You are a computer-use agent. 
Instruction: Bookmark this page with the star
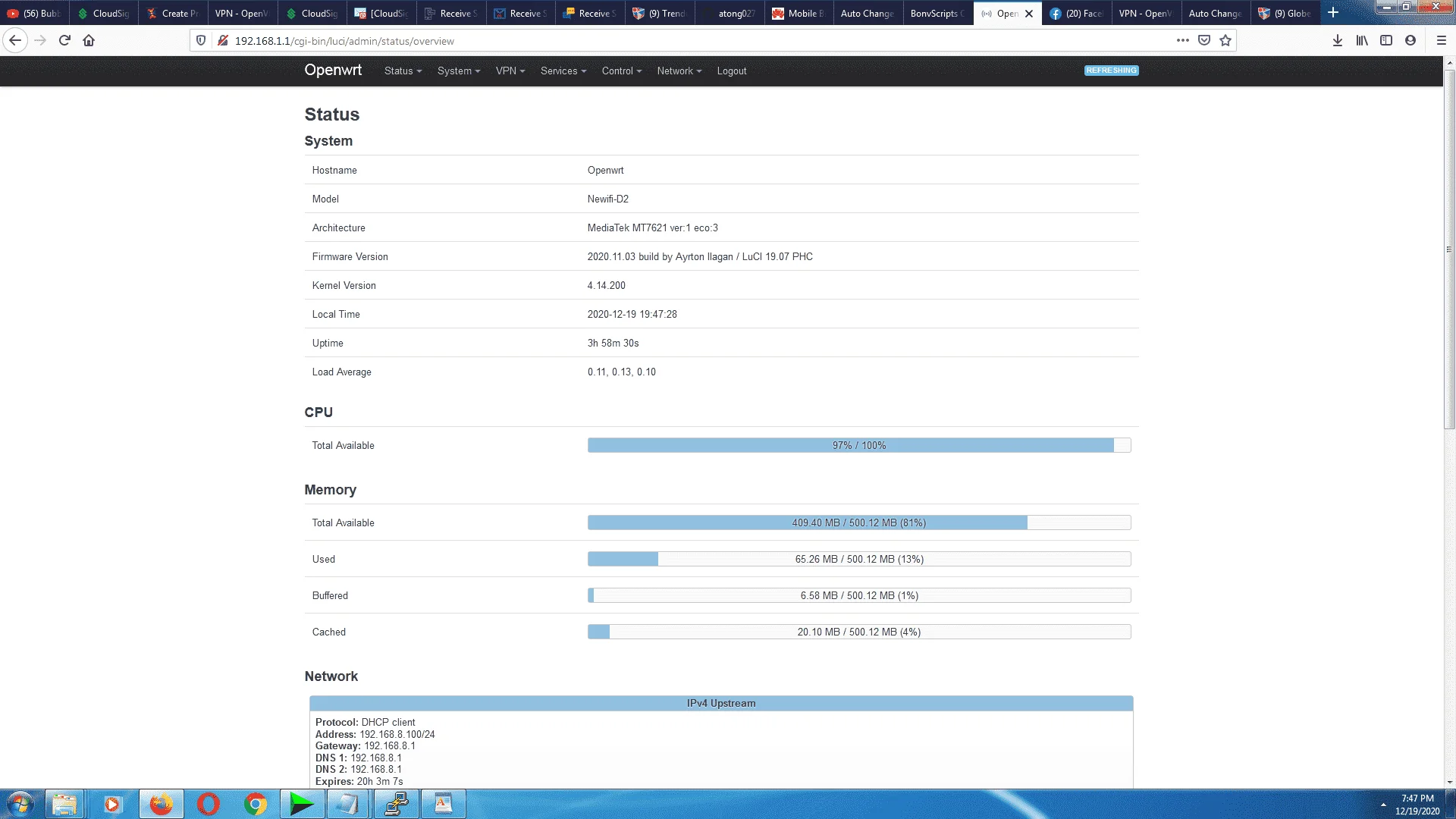coord(1225,41)
